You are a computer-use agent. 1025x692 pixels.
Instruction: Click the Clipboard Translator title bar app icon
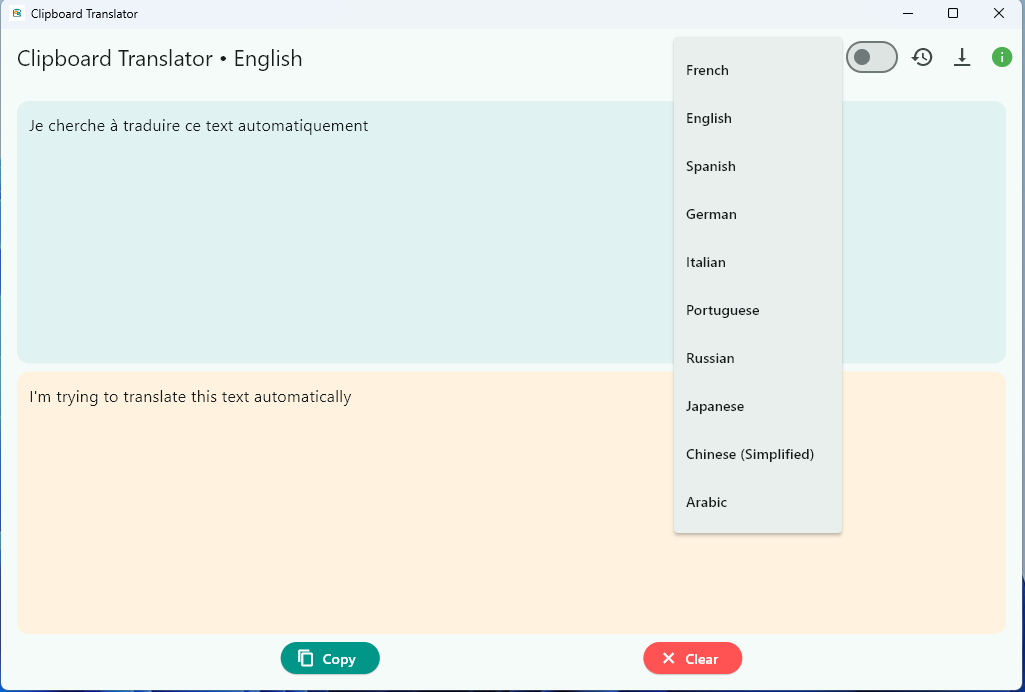pos(17,13)
